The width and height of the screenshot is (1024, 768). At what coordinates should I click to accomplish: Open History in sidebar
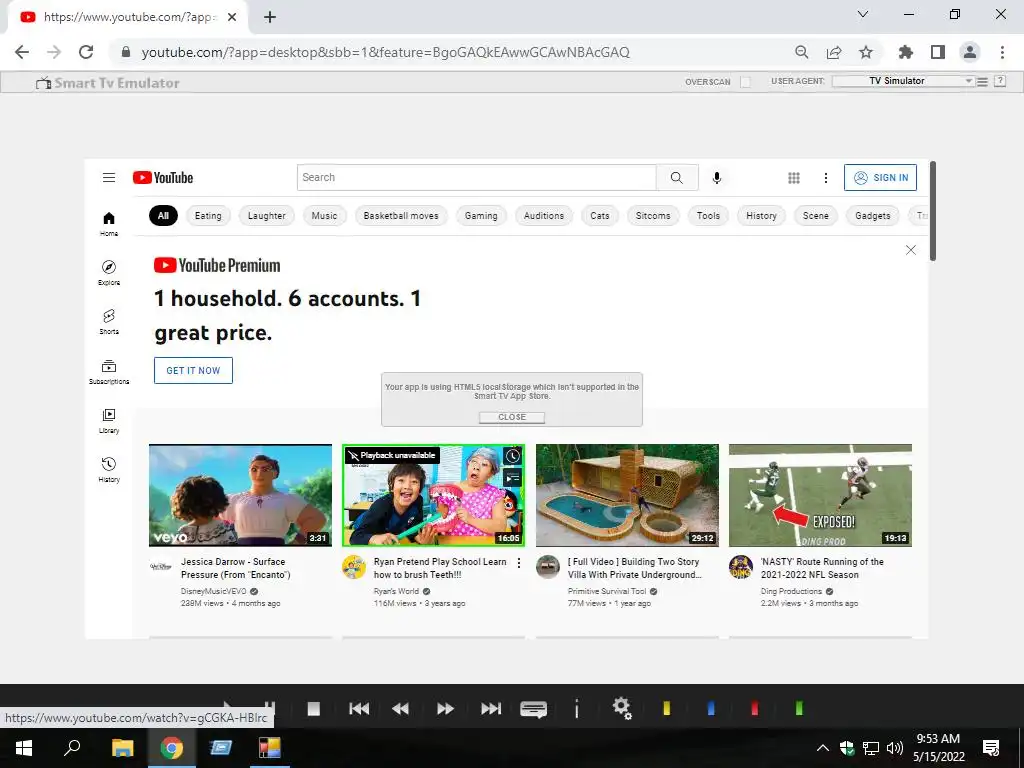(x=109, y=470)
